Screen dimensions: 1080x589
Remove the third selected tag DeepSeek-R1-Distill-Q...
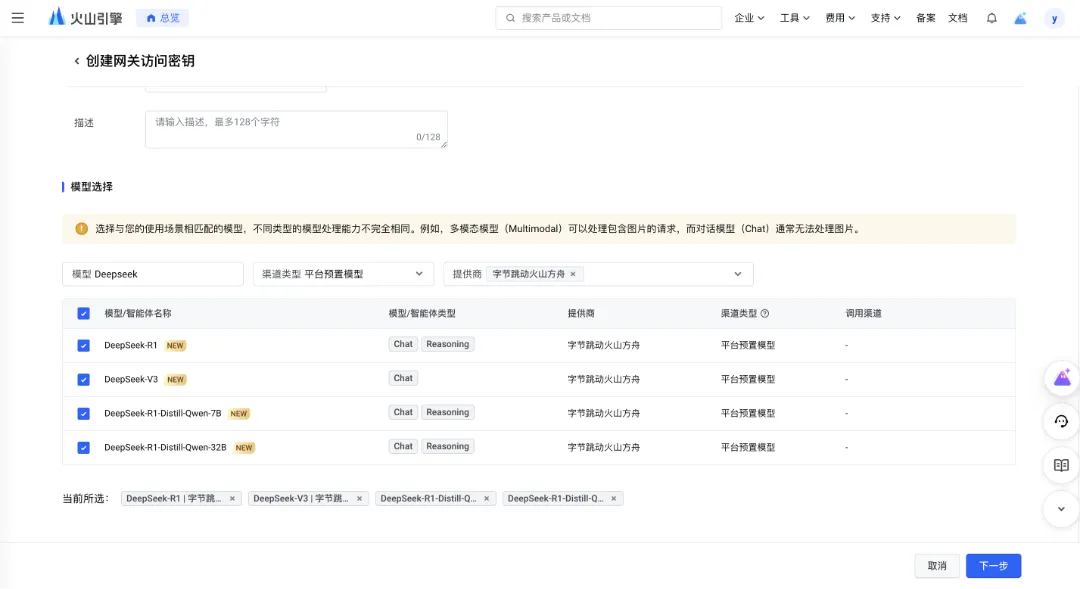[x=486, y=499]
